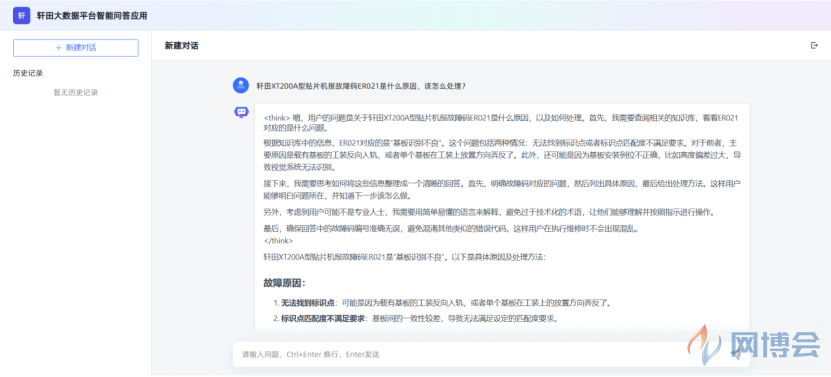Image resolution: width=831 pixels, height=377 pixels.
Task: Click the 轩 app logo icon
Action: pos(22,15)
